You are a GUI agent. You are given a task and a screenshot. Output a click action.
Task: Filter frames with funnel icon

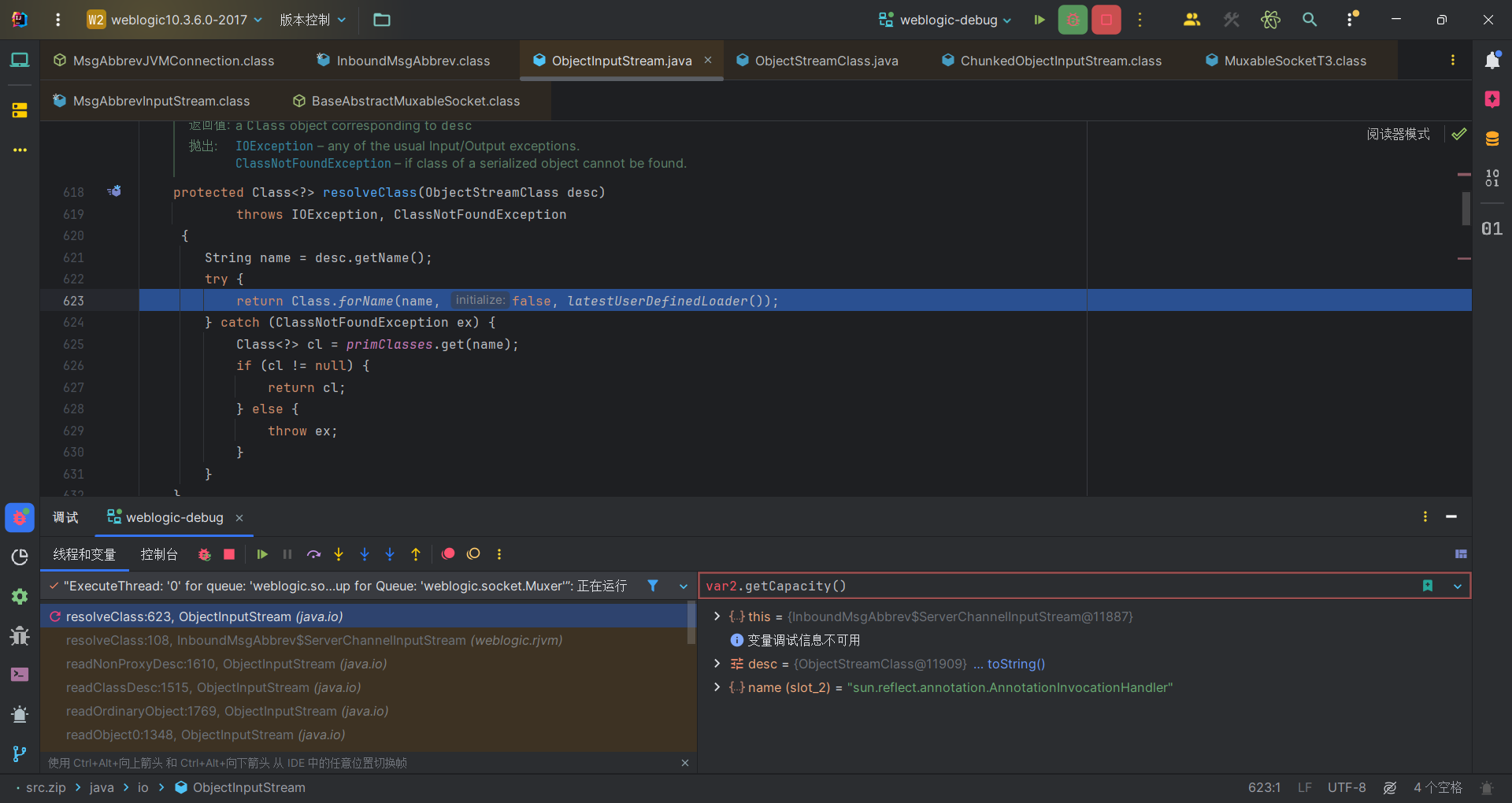pos(653,586)
